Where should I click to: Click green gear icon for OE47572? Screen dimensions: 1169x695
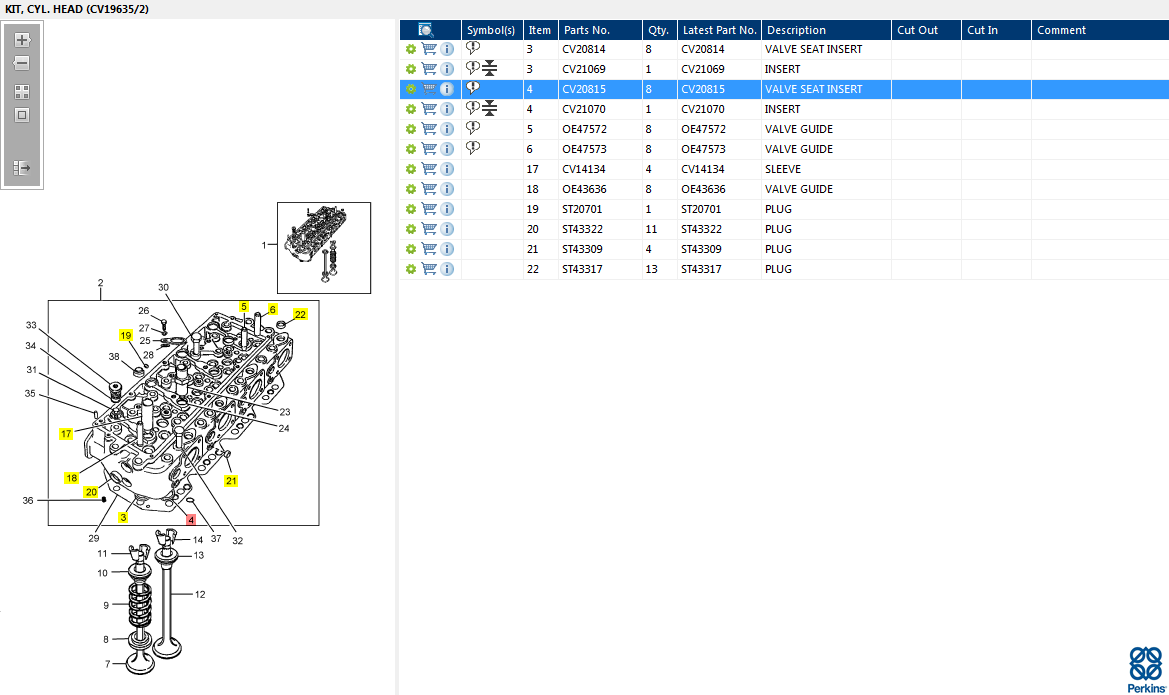coord(410,129)
